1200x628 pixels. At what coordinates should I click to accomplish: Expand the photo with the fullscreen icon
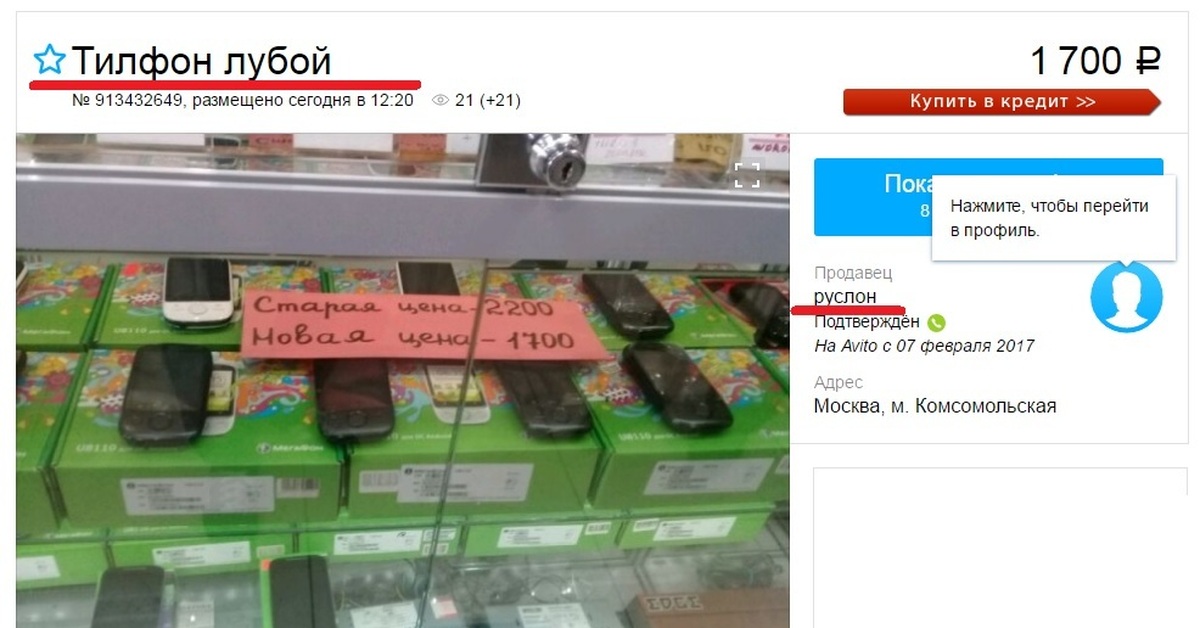(748, 175)
